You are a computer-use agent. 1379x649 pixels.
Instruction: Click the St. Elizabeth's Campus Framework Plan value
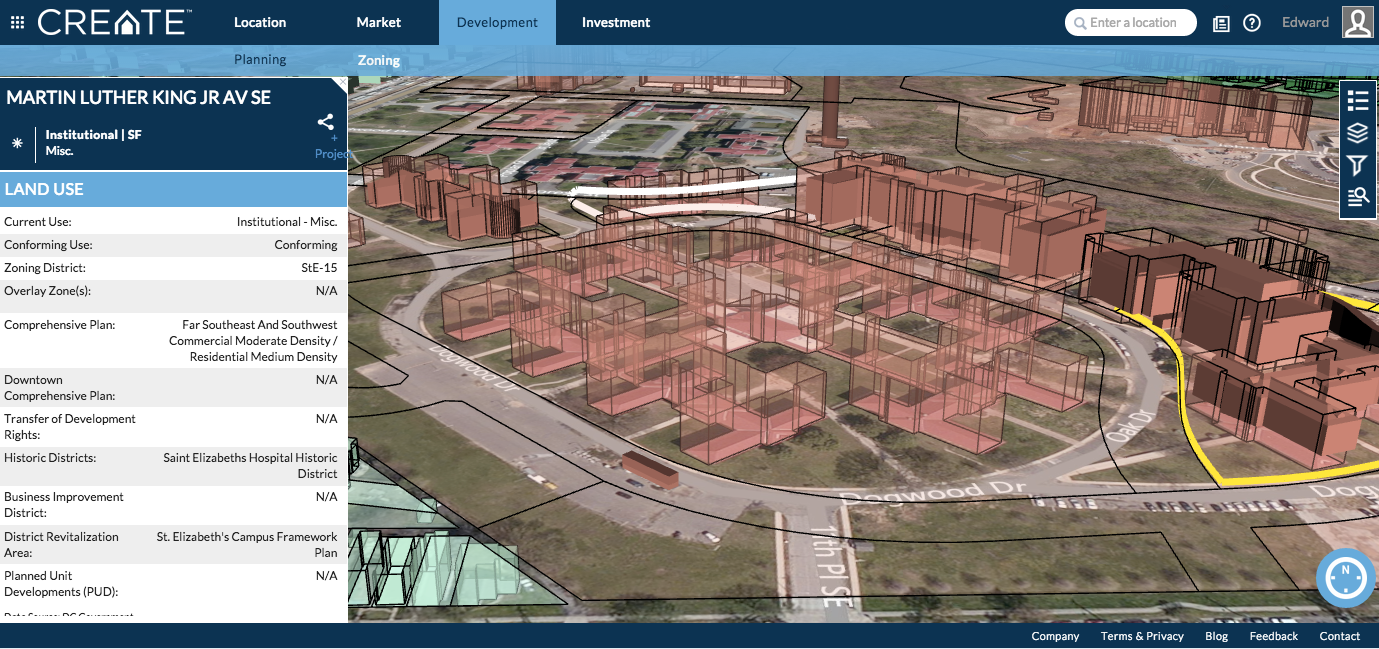(x=247, y=545)
